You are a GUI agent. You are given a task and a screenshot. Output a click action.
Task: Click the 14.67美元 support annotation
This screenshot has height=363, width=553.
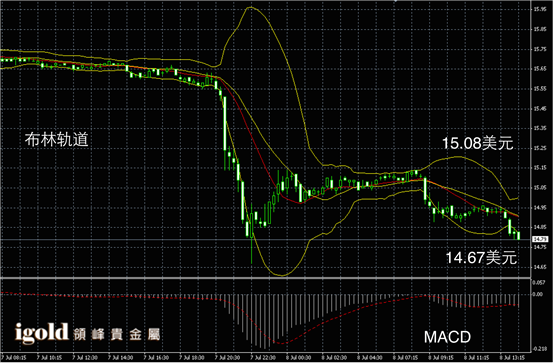click(481, 258)
